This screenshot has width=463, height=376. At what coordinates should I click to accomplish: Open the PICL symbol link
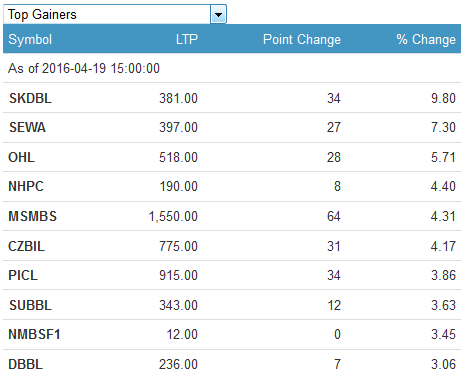coord(23,275)
